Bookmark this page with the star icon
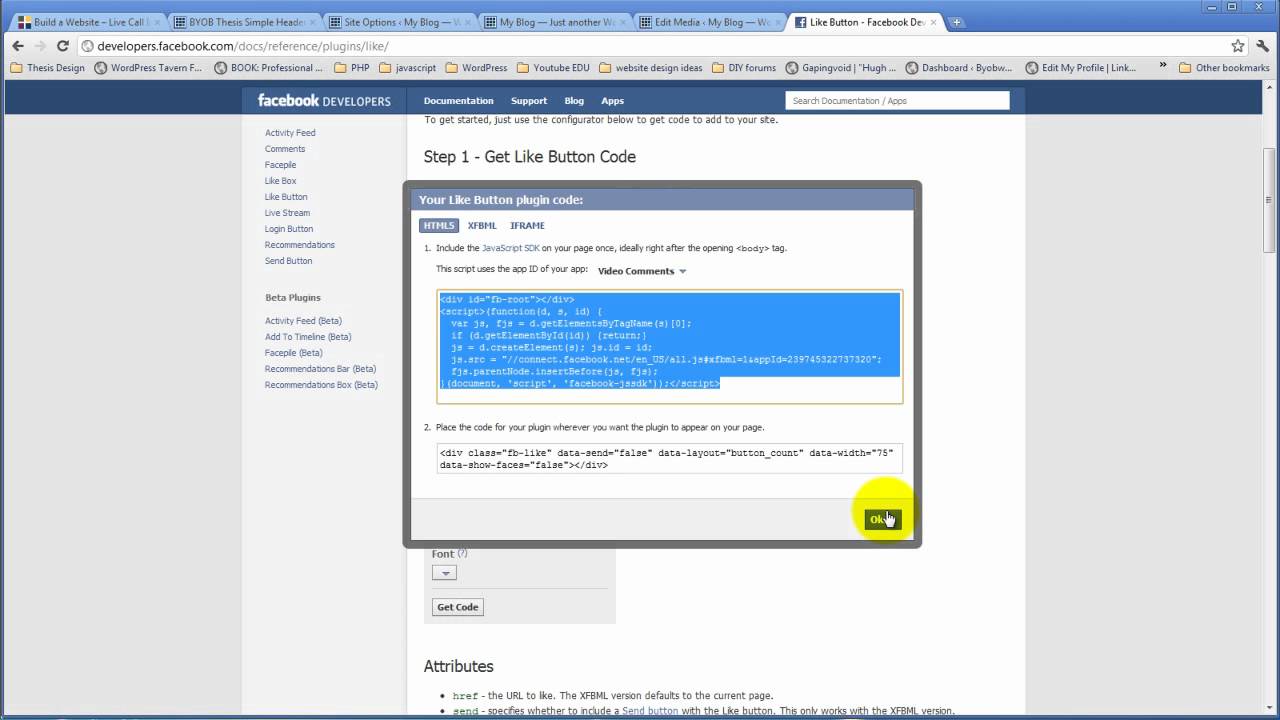1280x720 pixels. tap(1238, 46)
